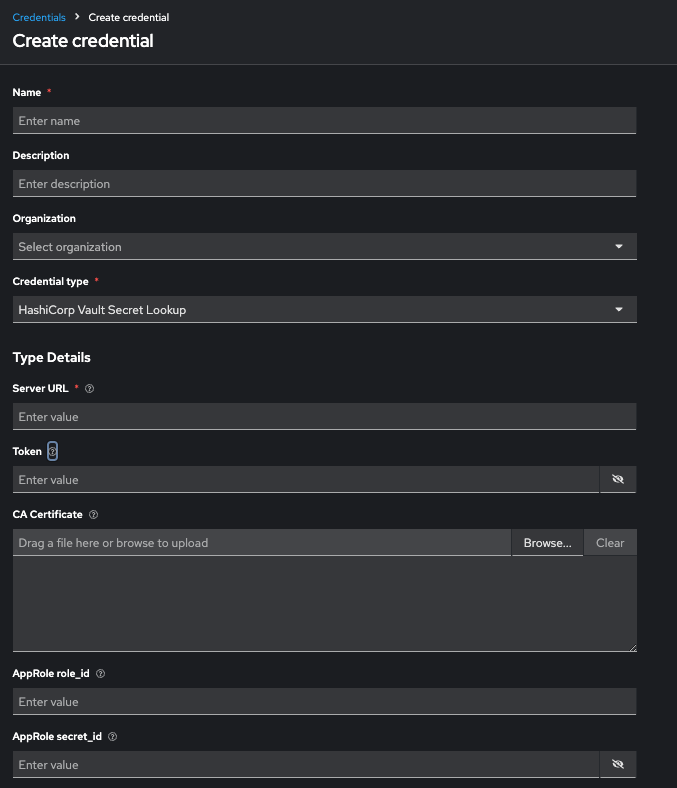Focus the Name input field

tap(324, 121)
